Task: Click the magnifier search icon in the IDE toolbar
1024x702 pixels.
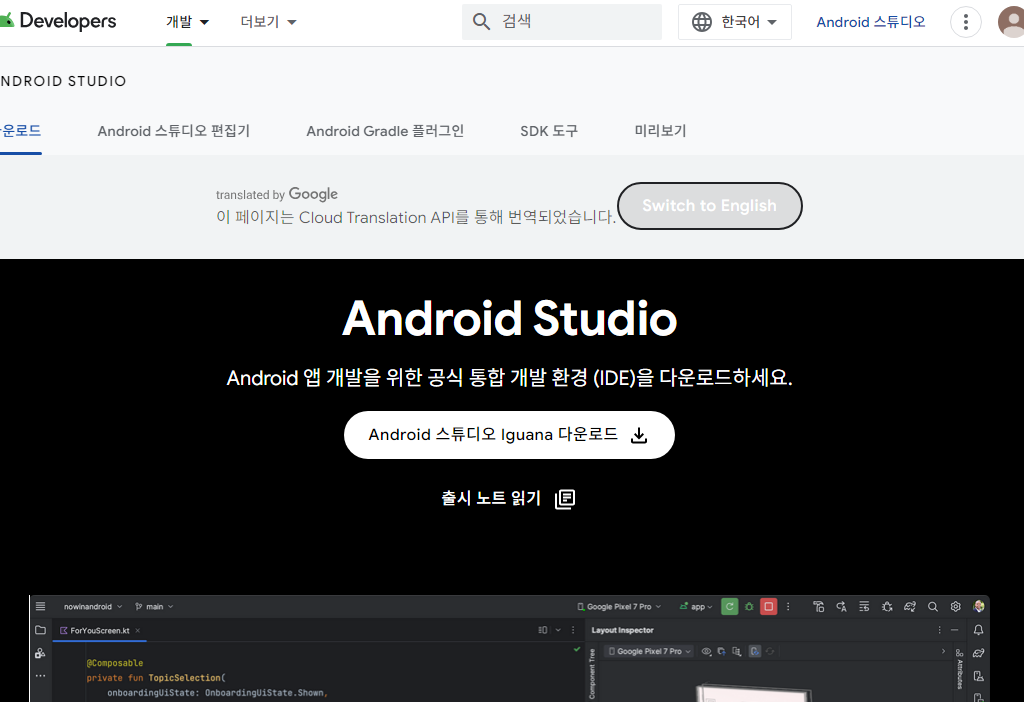Action: 933,607
